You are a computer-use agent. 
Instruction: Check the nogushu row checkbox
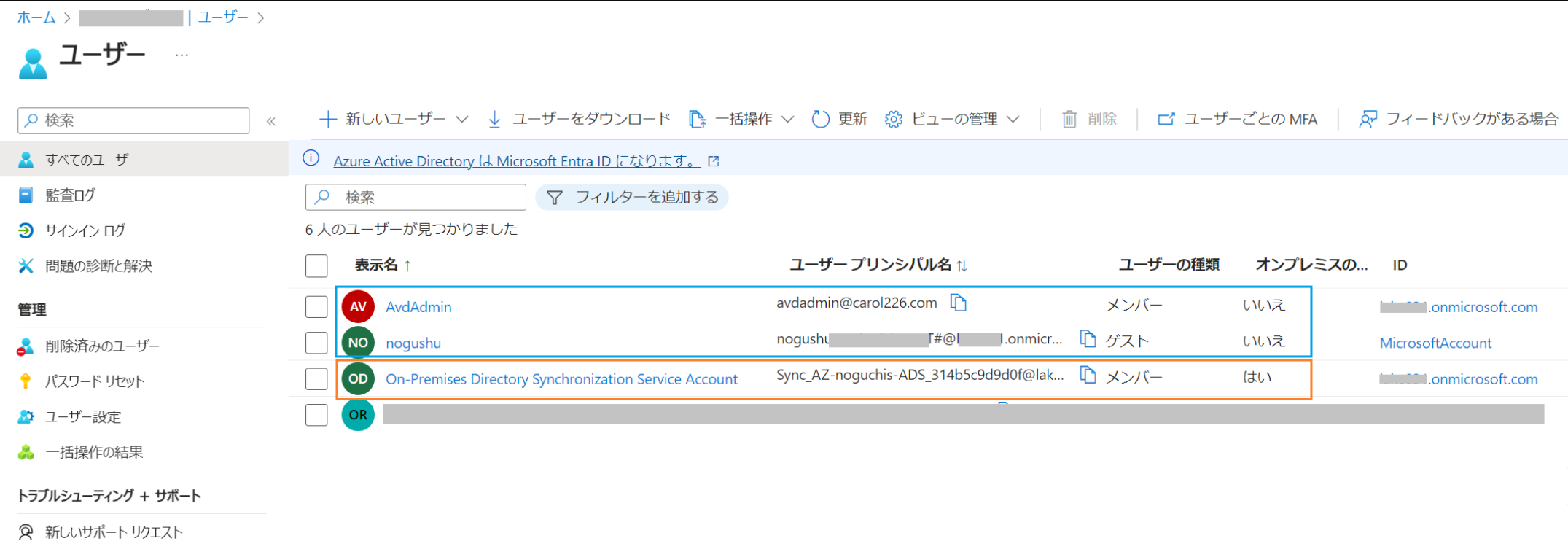pos(316,343)
